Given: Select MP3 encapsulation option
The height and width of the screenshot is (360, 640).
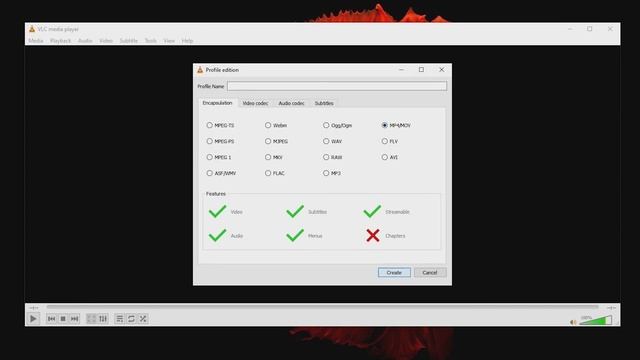Looking at the screenshot, I should [332, 173].
